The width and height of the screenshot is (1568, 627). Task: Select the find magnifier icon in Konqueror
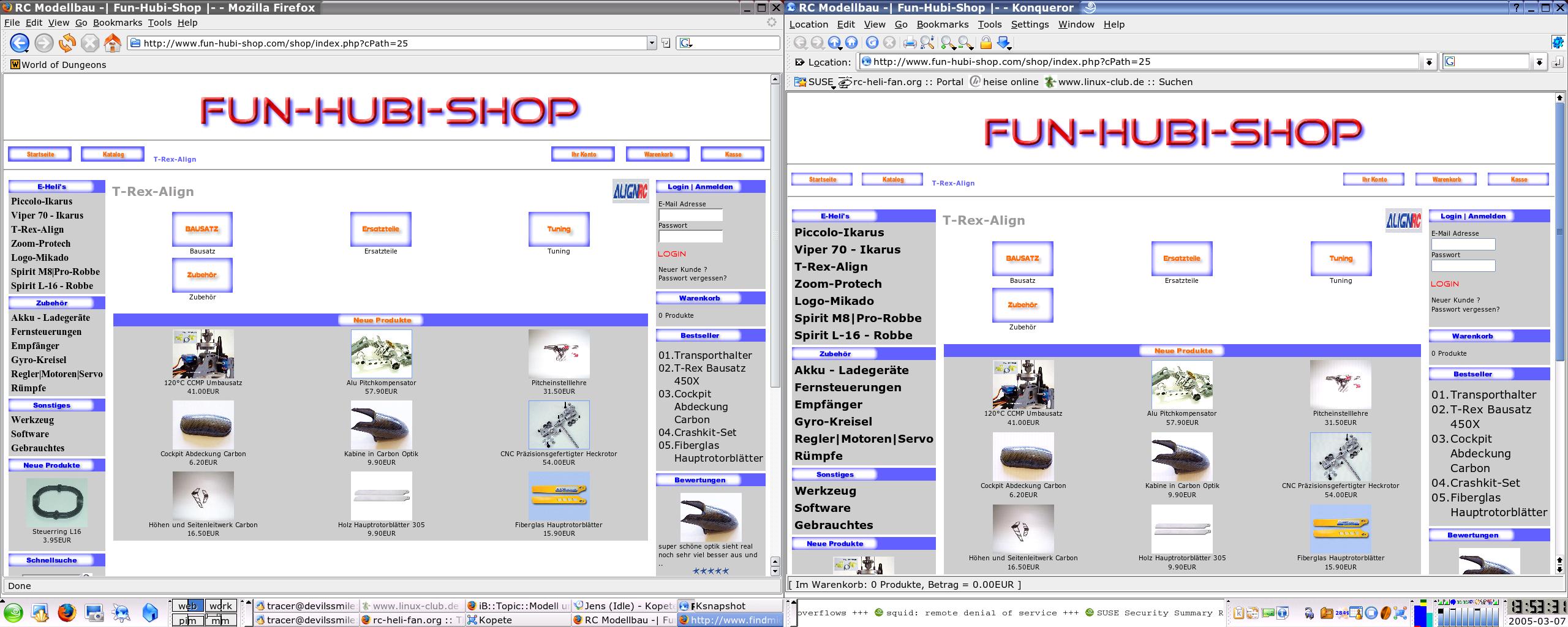click(929, 42)
